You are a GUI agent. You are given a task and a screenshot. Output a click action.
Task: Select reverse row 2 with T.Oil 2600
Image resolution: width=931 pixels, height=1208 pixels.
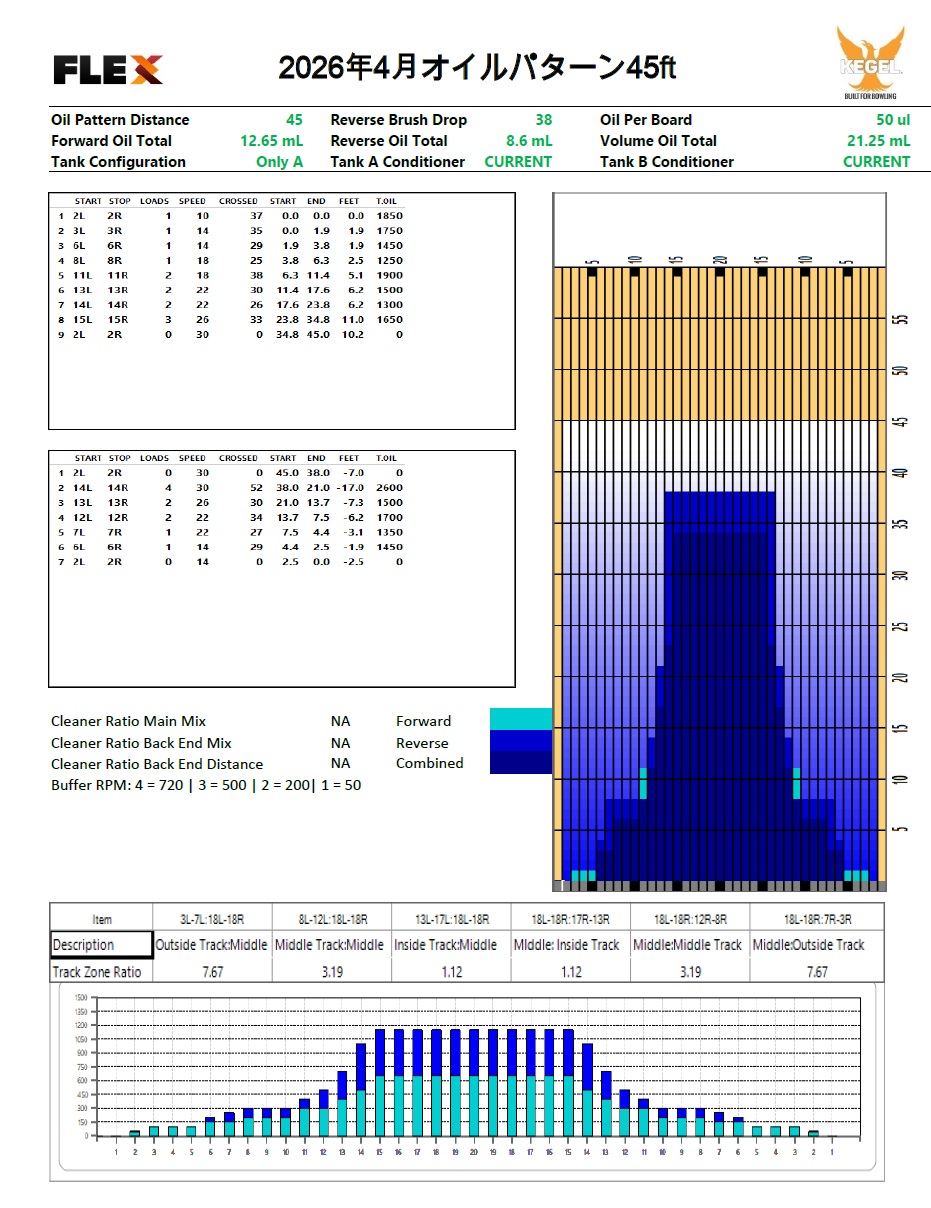pyautogui.click(x=230, y=487)
